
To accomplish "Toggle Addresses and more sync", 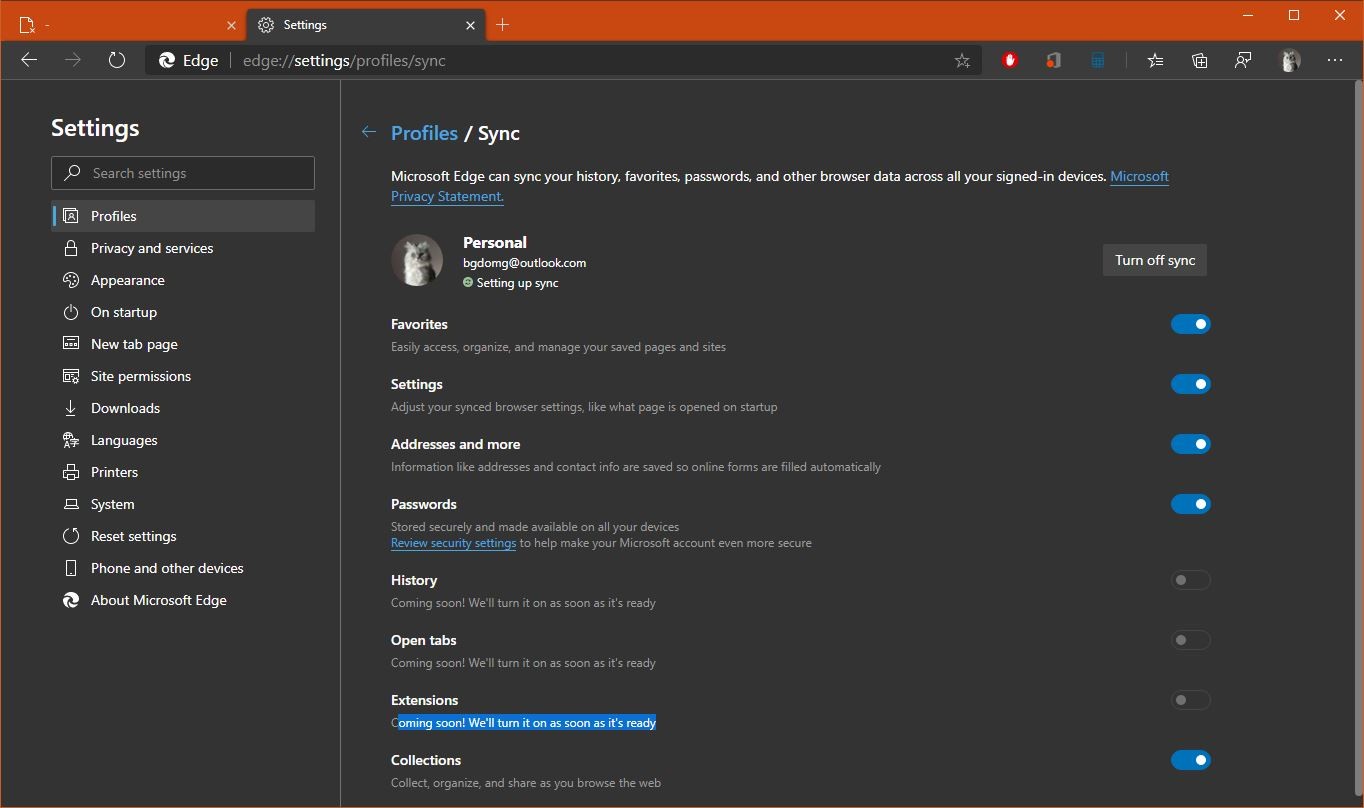I will coord(1191,444).
